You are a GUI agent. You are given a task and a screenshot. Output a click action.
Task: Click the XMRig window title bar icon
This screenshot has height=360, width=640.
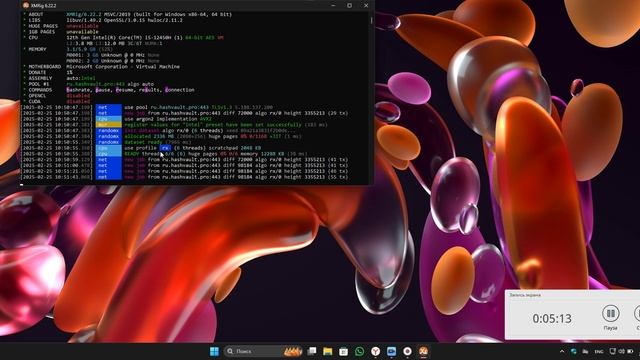click(26, 5)
